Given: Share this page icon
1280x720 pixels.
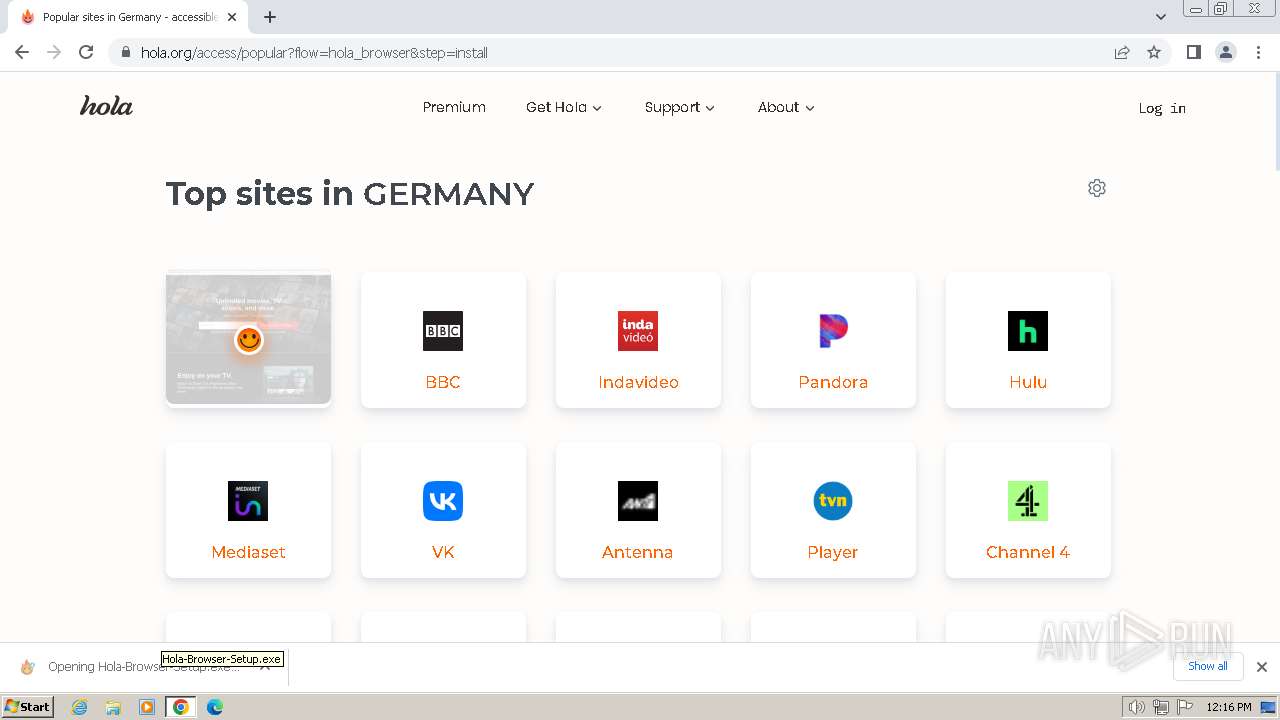Looking at the screenshot, I should coord(1122,52).
